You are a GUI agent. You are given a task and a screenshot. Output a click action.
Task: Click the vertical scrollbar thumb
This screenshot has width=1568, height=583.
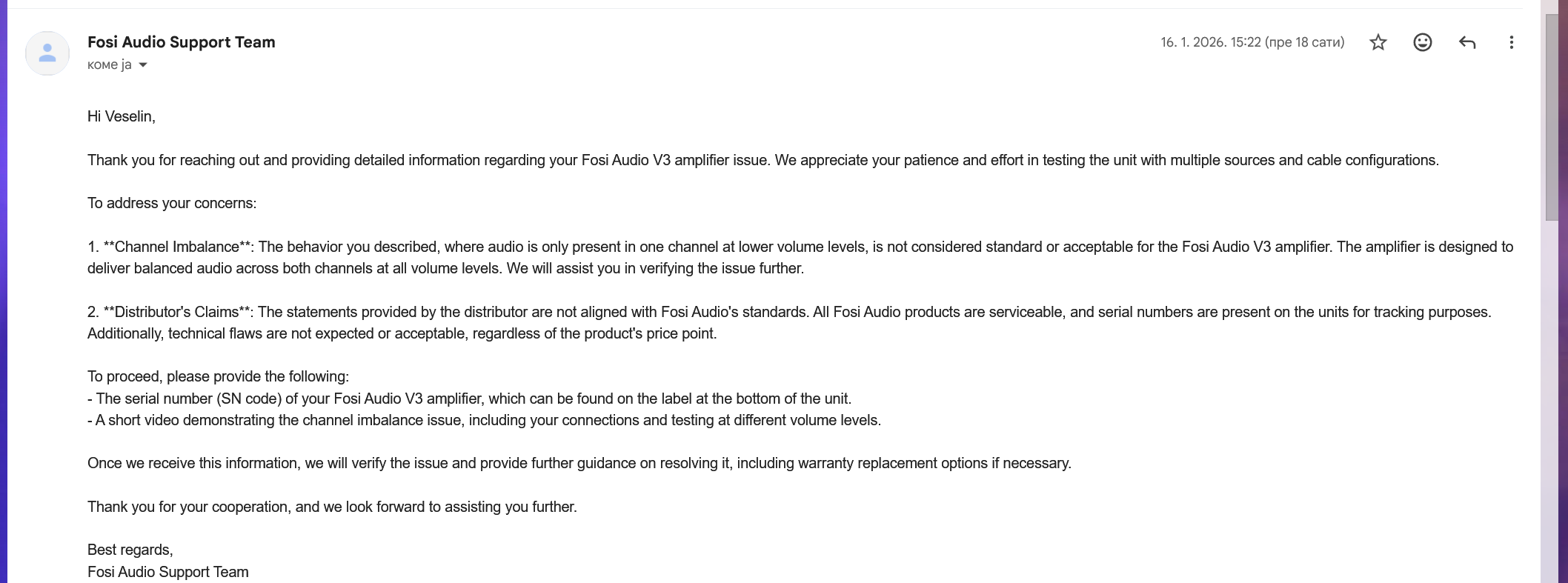1552,119
